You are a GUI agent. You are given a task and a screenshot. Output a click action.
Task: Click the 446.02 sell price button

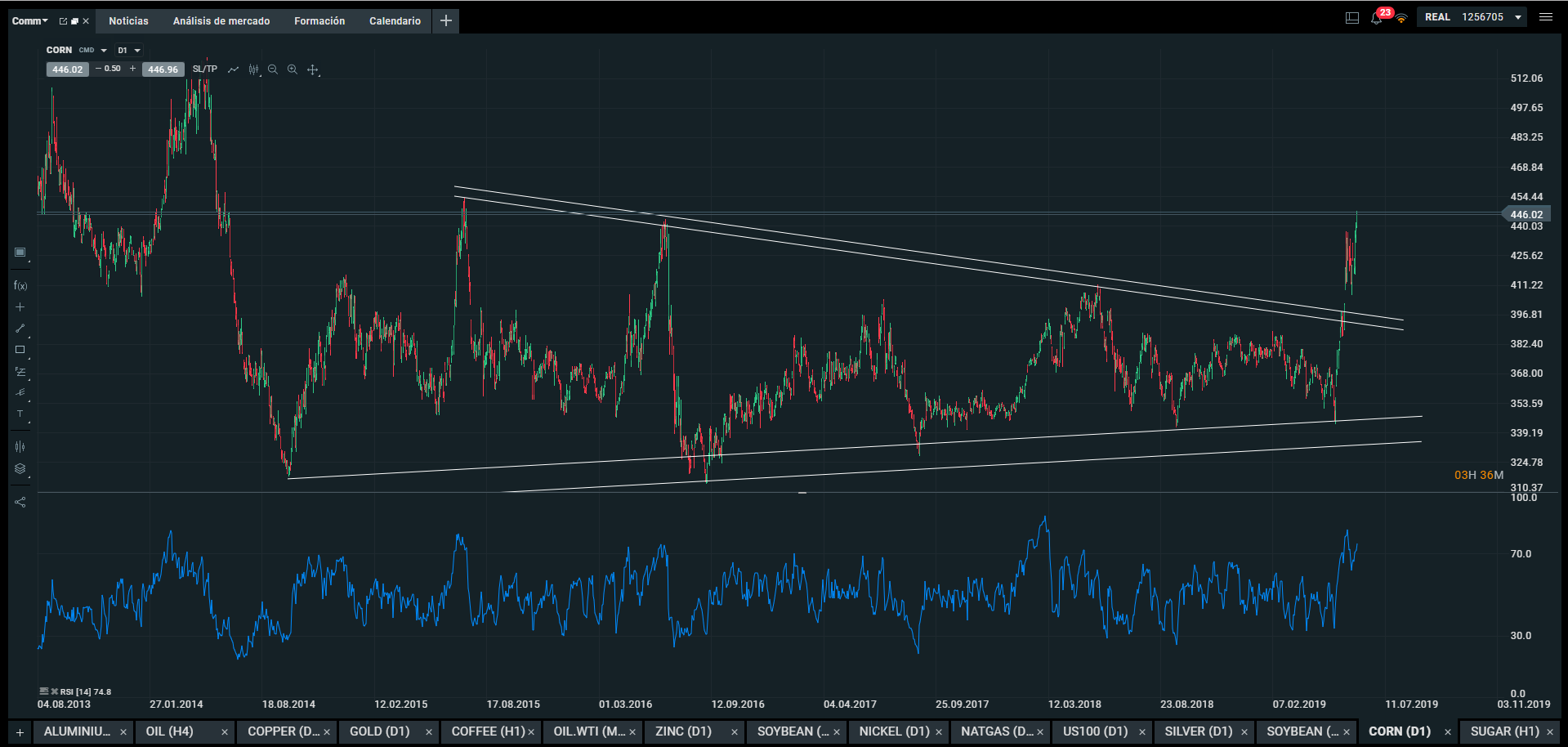click(67, 69)
